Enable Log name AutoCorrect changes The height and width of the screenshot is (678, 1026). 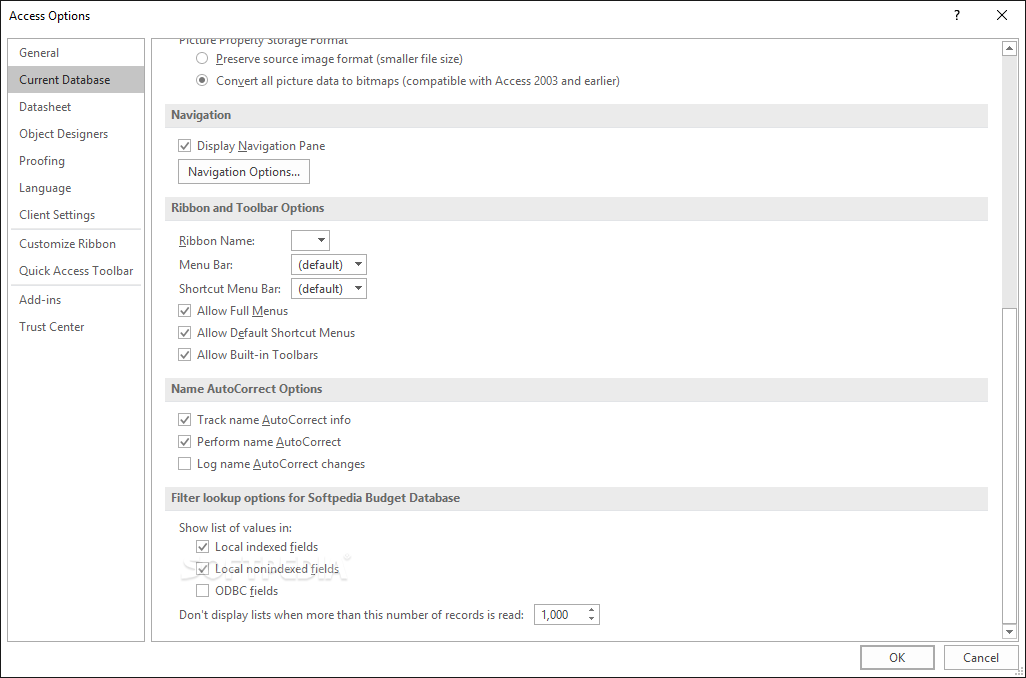(x=185, y=464)
